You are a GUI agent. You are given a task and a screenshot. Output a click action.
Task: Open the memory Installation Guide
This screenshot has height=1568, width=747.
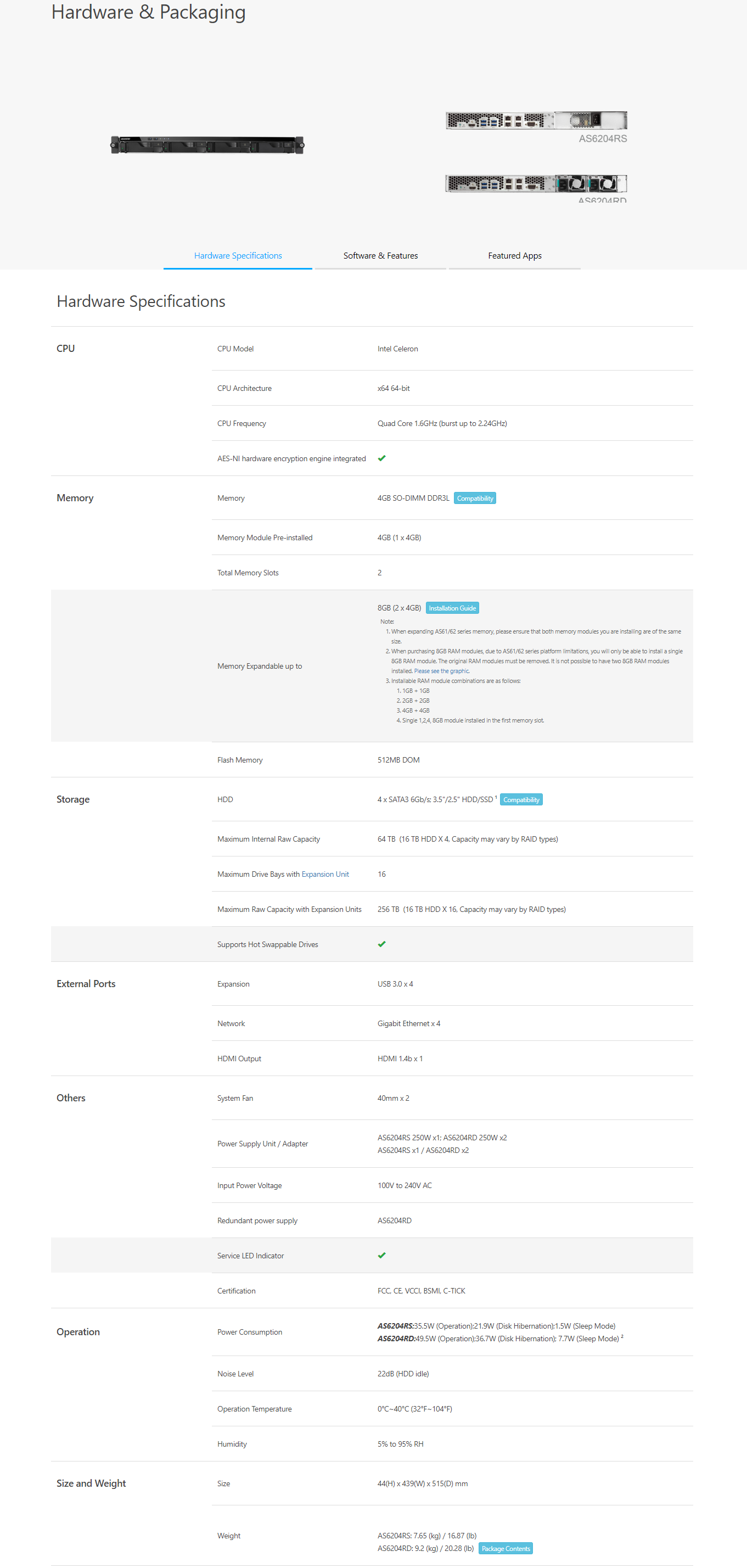point(452,608)
